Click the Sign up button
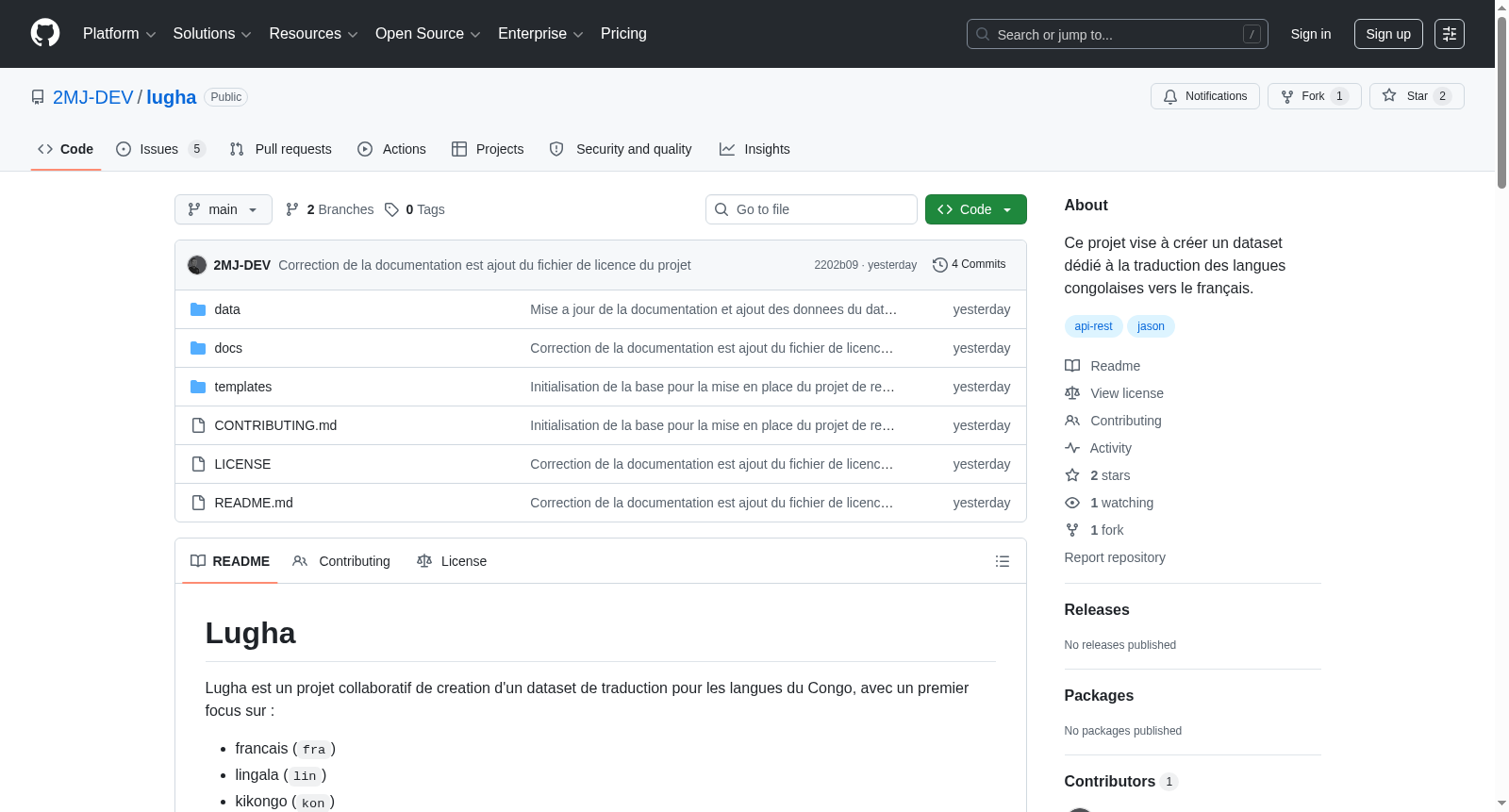 (1388, 34)
